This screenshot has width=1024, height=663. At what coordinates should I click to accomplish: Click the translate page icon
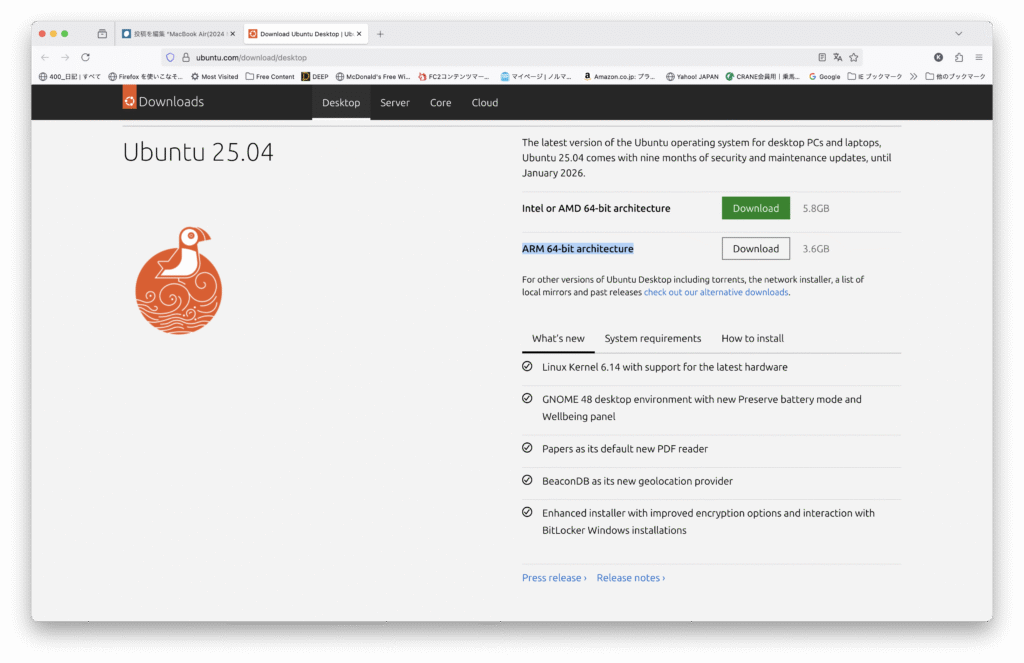(837, 57)
